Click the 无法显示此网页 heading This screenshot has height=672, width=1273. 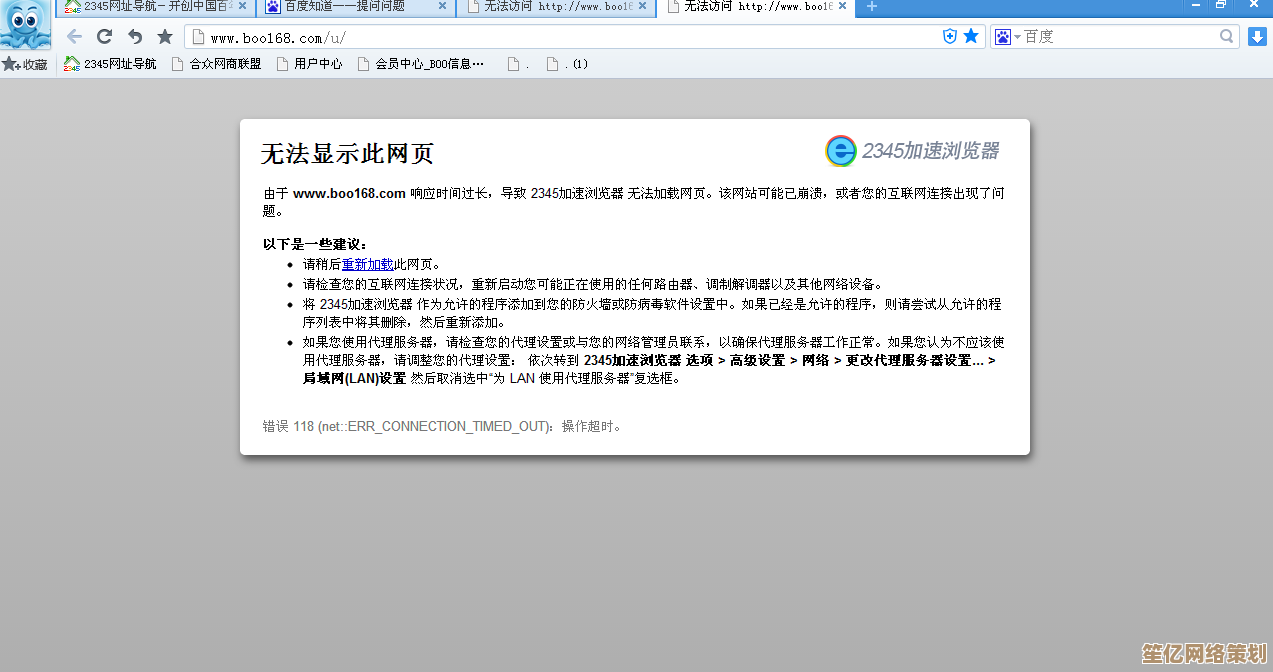pyautogui.click(x=347, y=154)
